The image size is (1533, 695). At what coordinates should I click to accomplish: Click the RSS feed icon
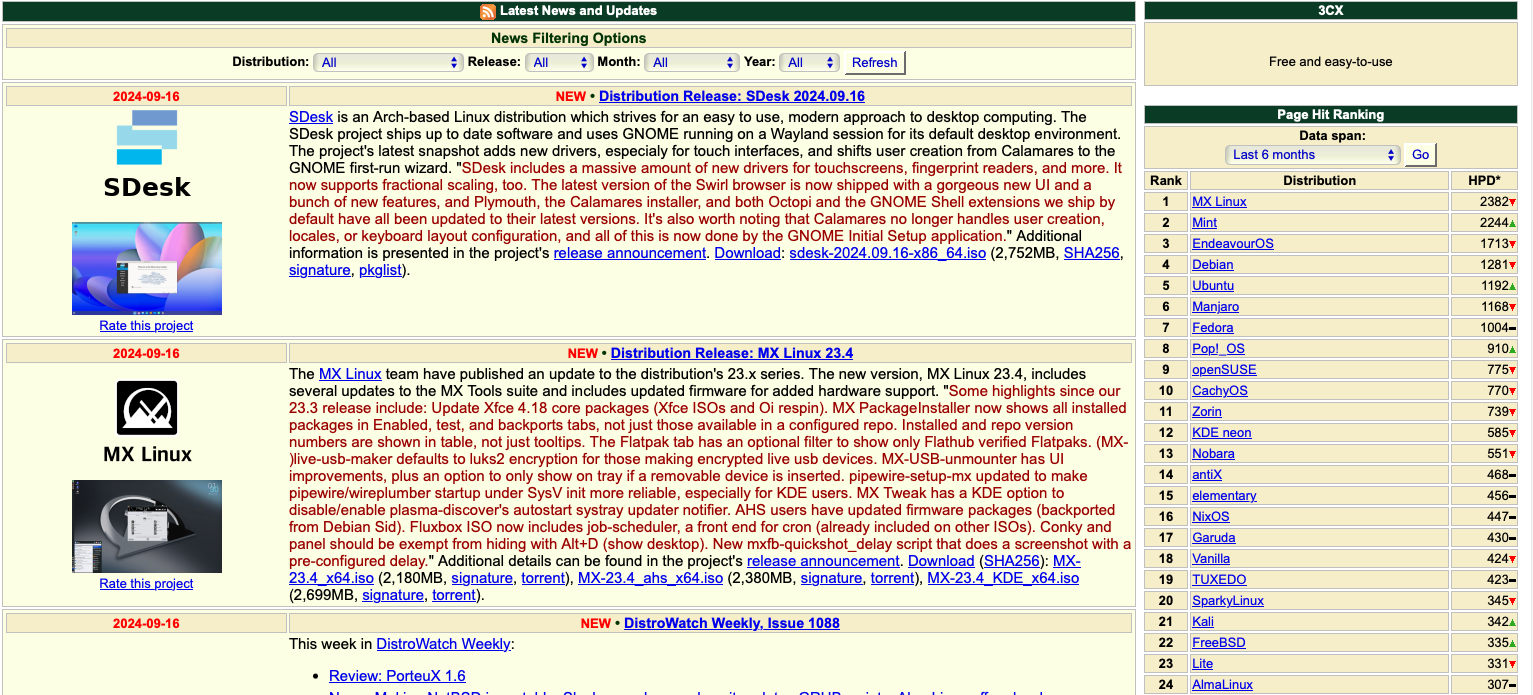[488, 12]
